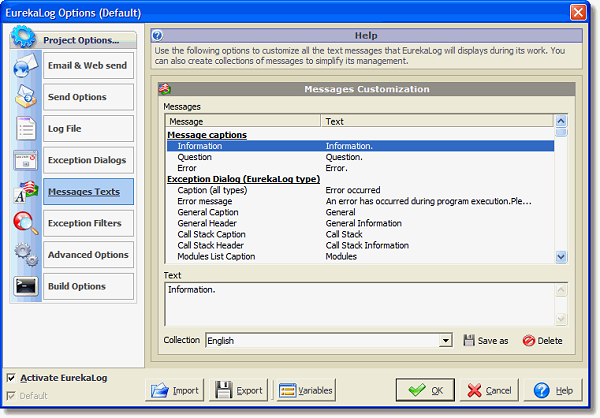Click the messages list scroll down arrow

pyautogui.click(x=561, y=256)
